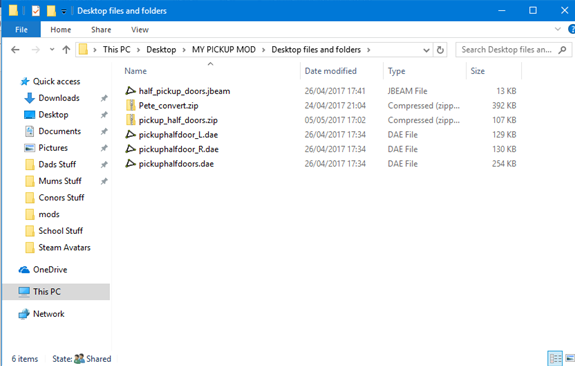Click the 05/05/2017 17:02 date cell
The image size is (575, 366).
335,120
